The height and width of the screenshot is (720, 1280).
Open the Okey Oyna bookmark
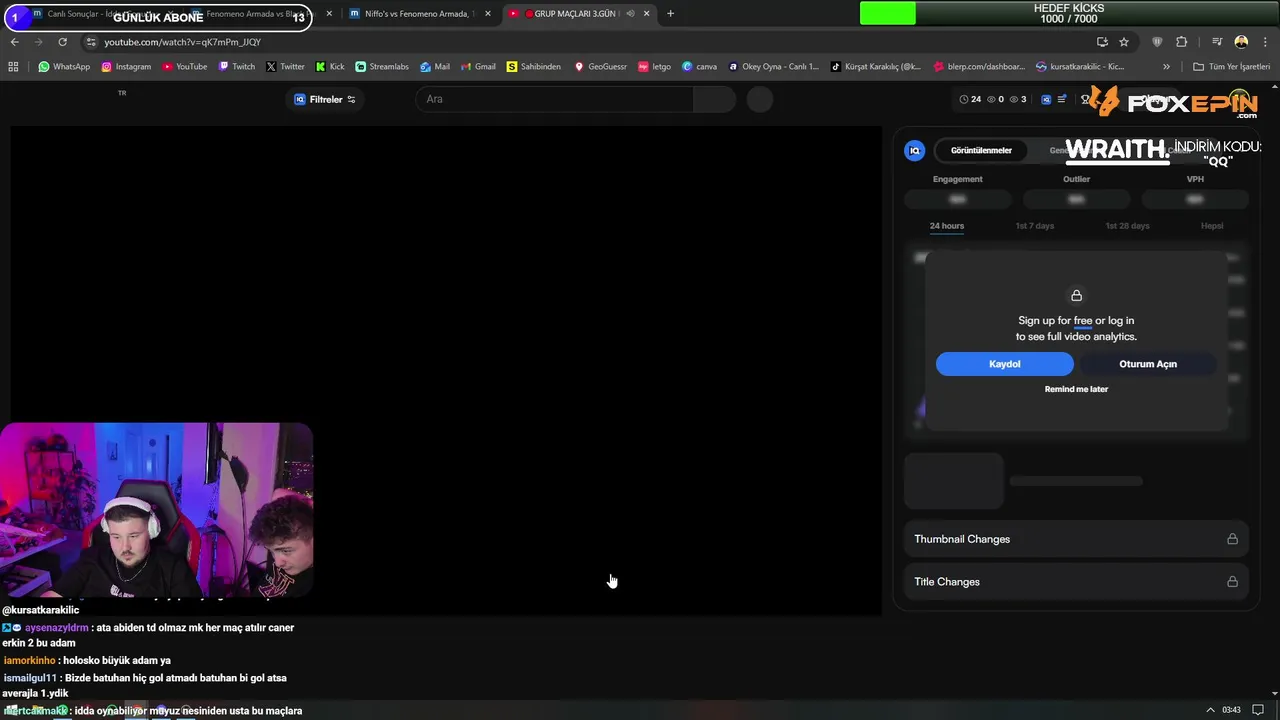click(773, 67)
